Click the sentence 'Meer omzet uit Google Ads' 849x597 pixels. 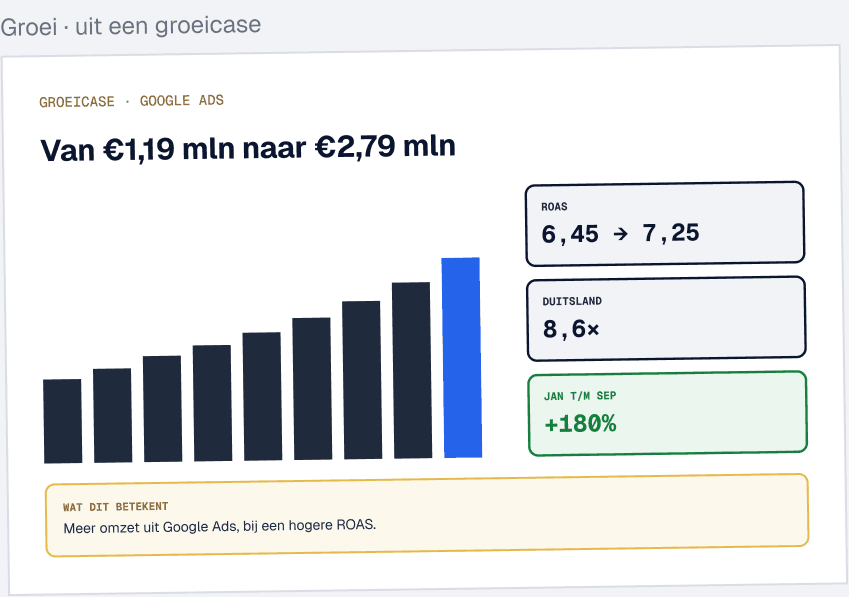220,526
